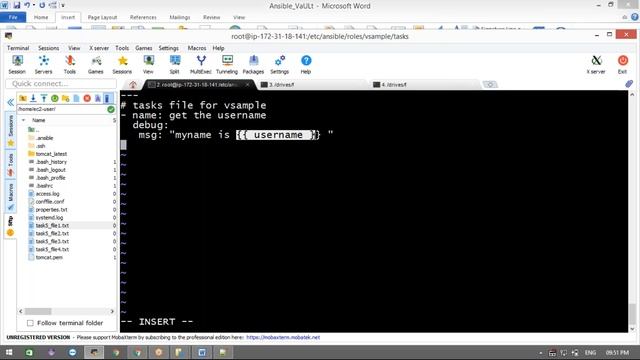The width and height of the screenshot is (640, 360).
Task: Open the Session toolbar icon
Action: point(17,64)
